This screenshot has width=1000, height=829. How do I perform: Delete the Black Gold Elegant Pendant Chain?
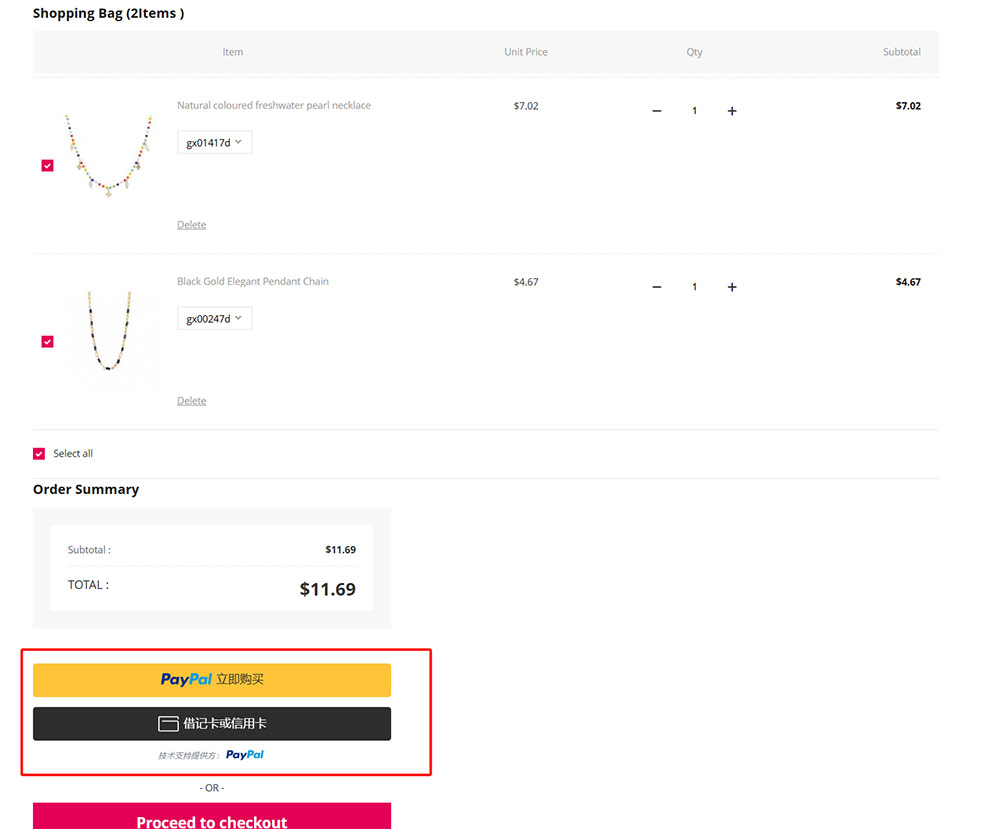click(191, 400)
